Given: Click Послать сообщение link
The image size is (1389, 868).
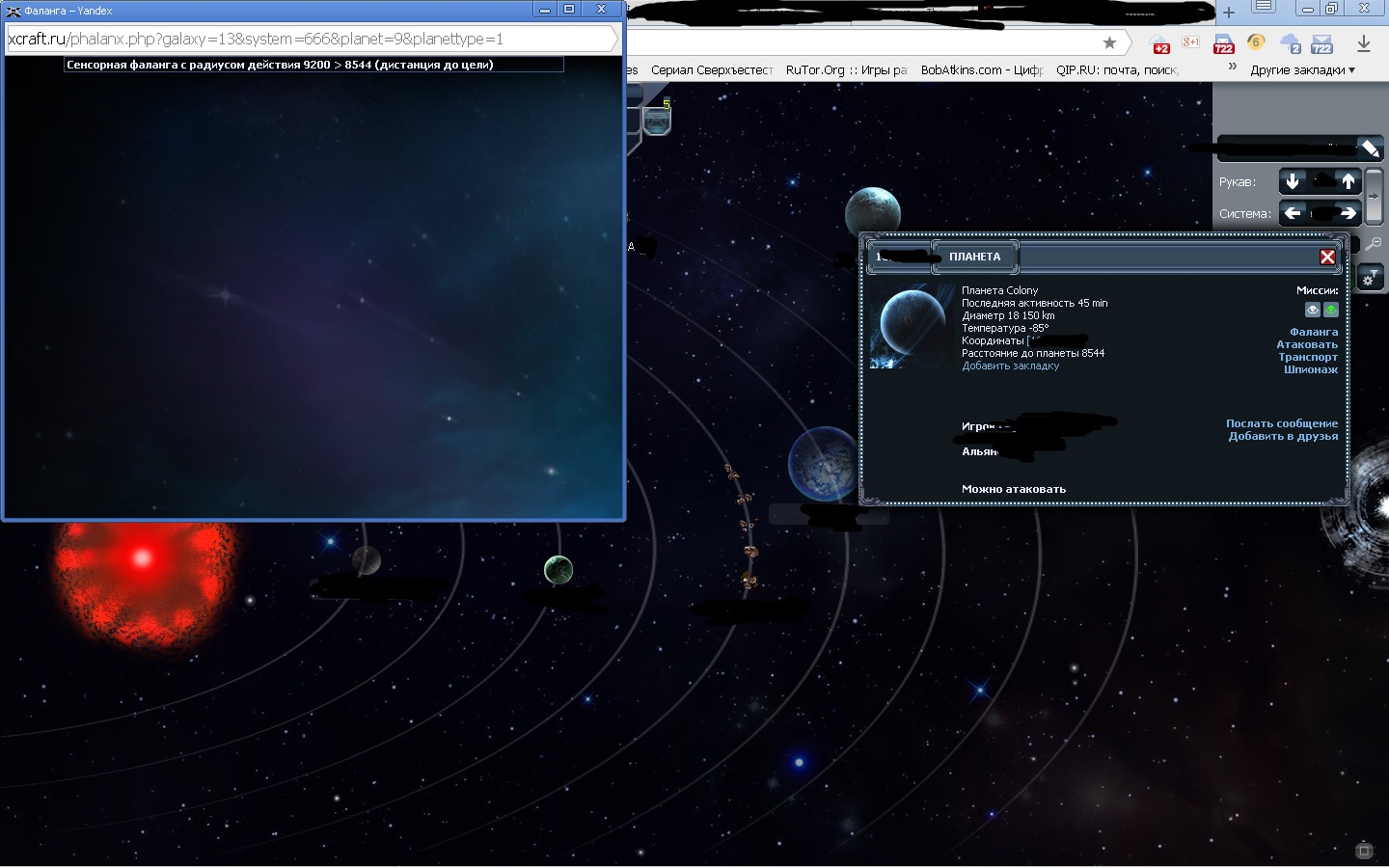Looking at the screenshot, I should click(1282, 423).
